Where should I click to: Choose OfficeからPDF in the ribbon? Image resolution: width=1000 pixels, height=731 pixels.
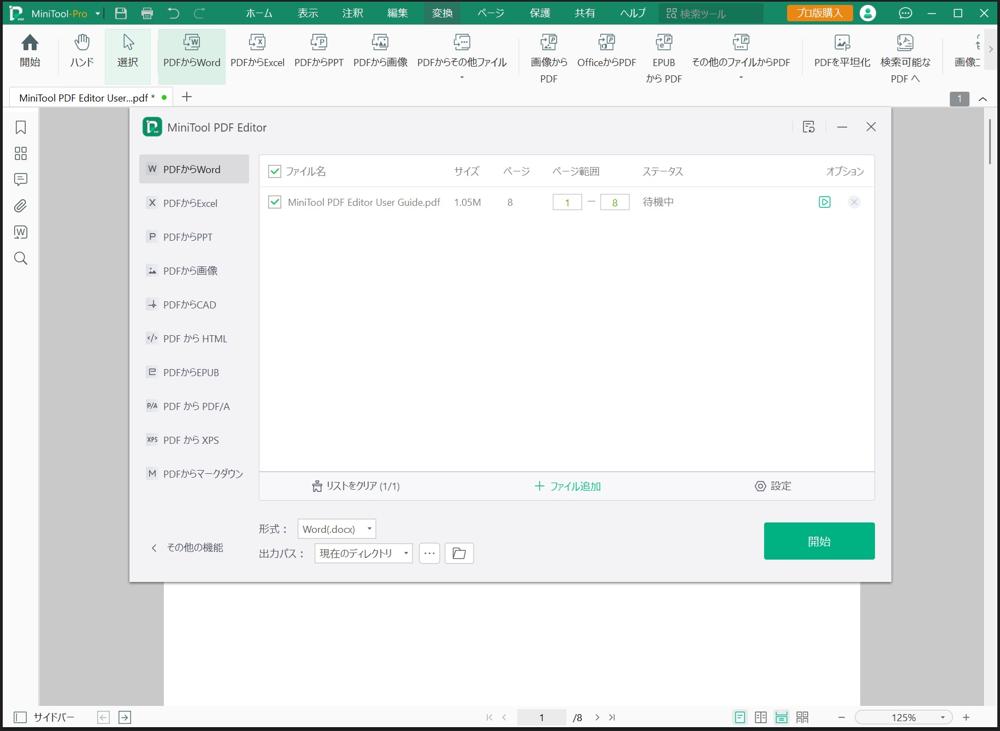point(607,51)
